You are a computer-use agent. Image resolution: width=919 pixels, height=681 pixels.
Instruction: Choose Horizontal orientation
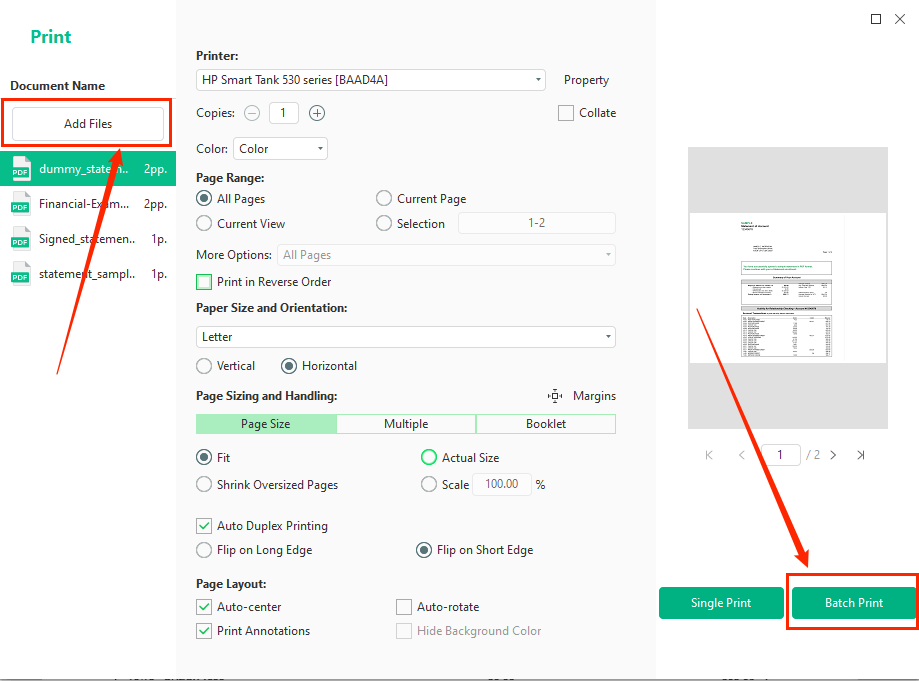coord(289,366)
